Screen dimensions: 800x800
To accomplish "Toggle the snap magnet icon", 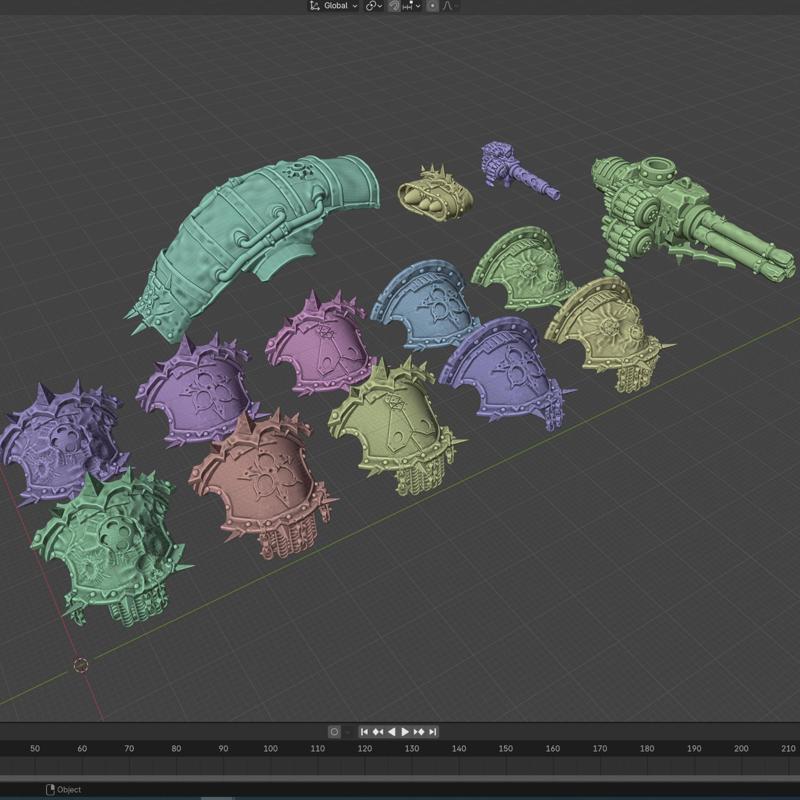I will coord(395,6).
